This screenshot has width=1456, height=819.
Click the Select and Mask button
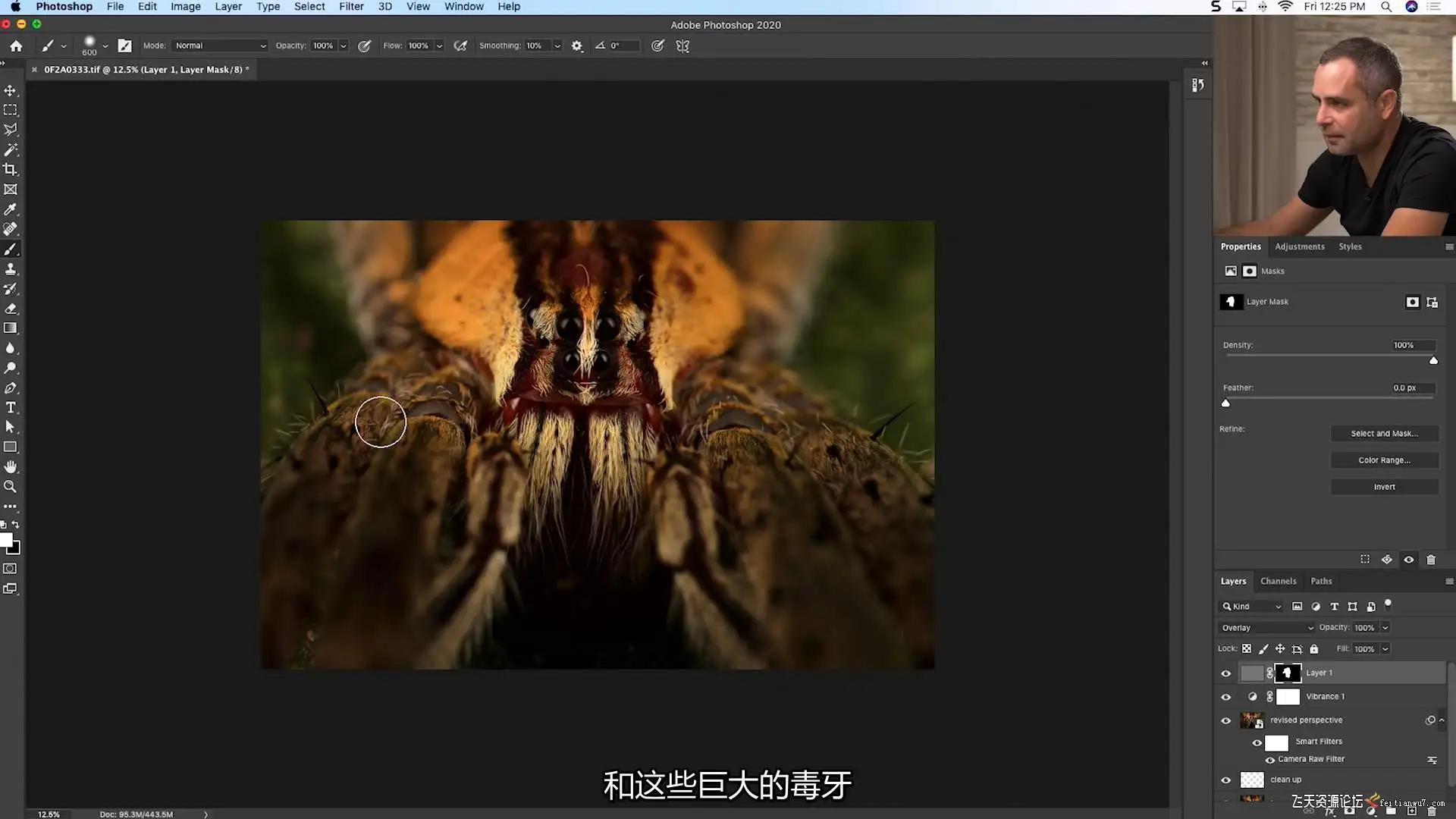(x=1384, y=434)
